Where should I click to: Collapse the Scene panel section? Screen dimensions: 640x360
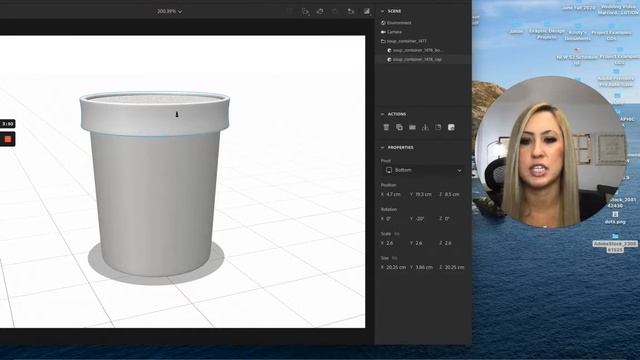coord(382,11)
